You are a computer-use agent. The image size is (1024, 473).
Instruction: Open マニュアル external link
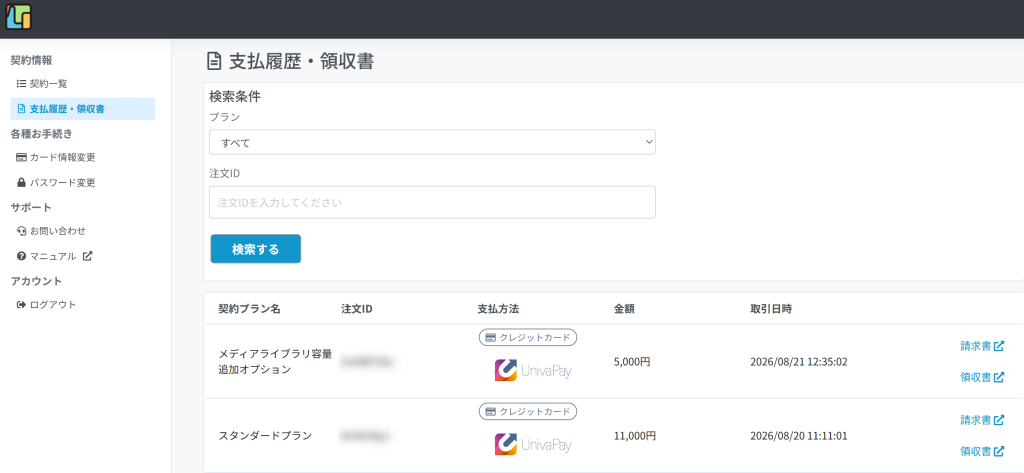54,256
